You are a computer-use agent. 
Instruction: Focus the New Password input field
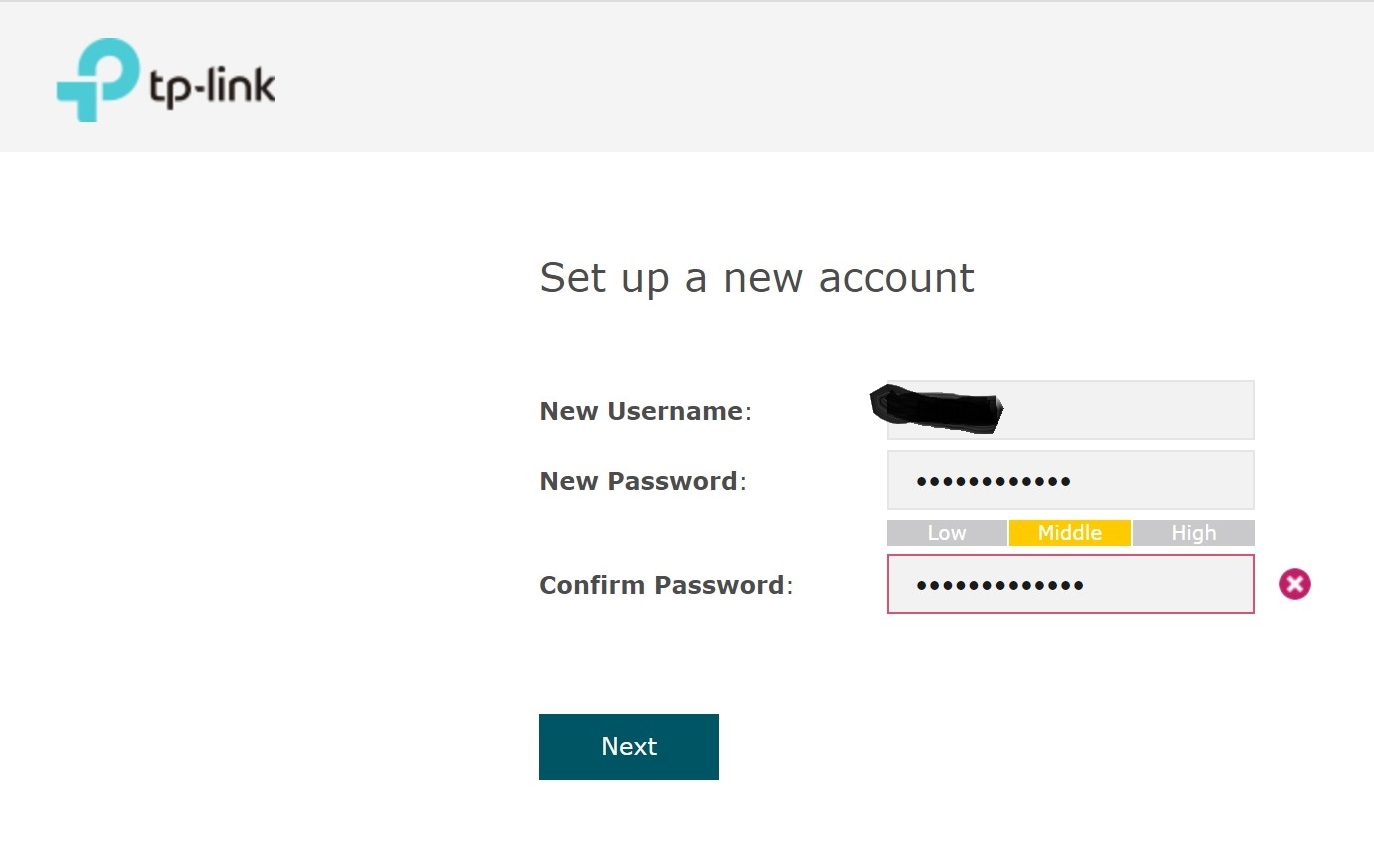pyautogui.click(x=1160, y=480)
